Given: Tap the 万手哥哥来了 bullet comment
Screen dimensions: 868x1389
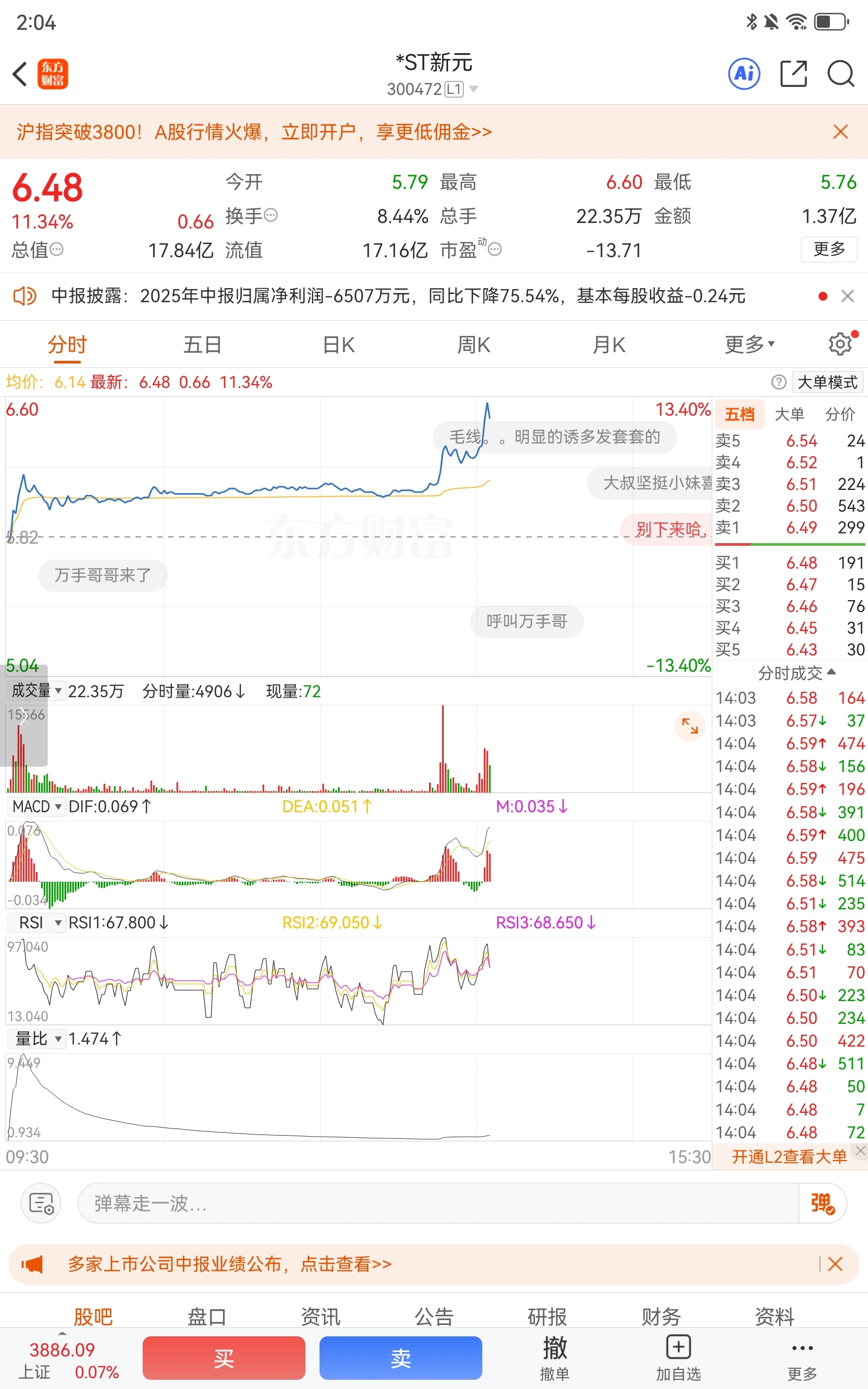Looking at the screenshot, I should tap(103, 575).
